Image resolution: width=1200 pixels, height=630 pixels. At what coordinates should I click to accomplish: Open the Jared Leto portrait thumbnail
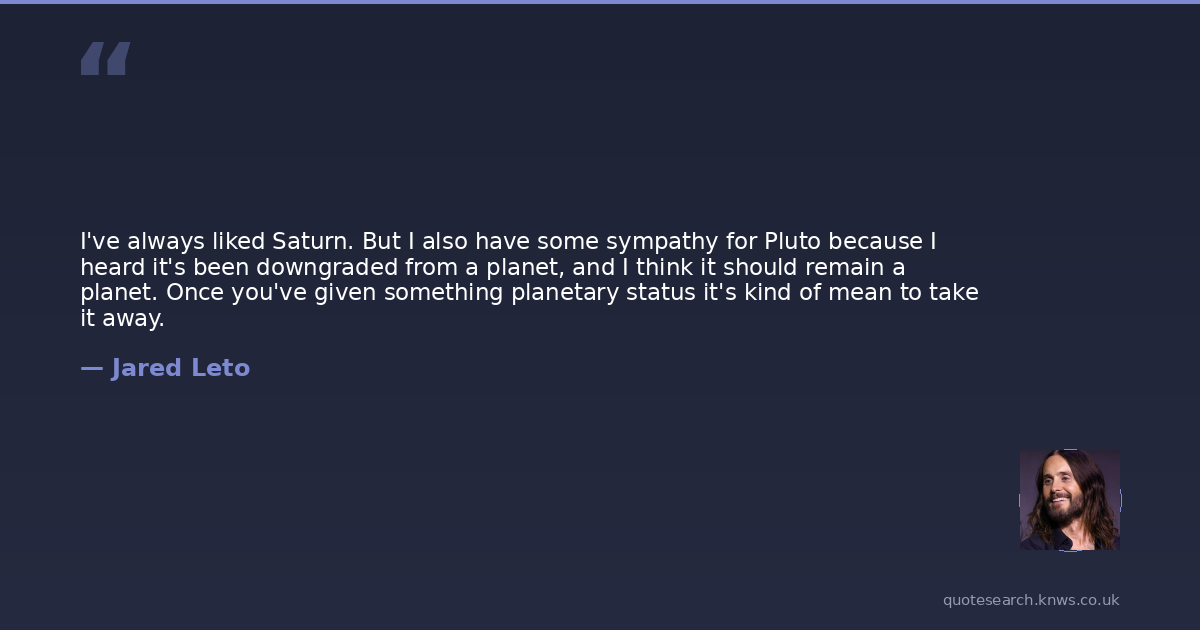click(x=1069, y=500)
